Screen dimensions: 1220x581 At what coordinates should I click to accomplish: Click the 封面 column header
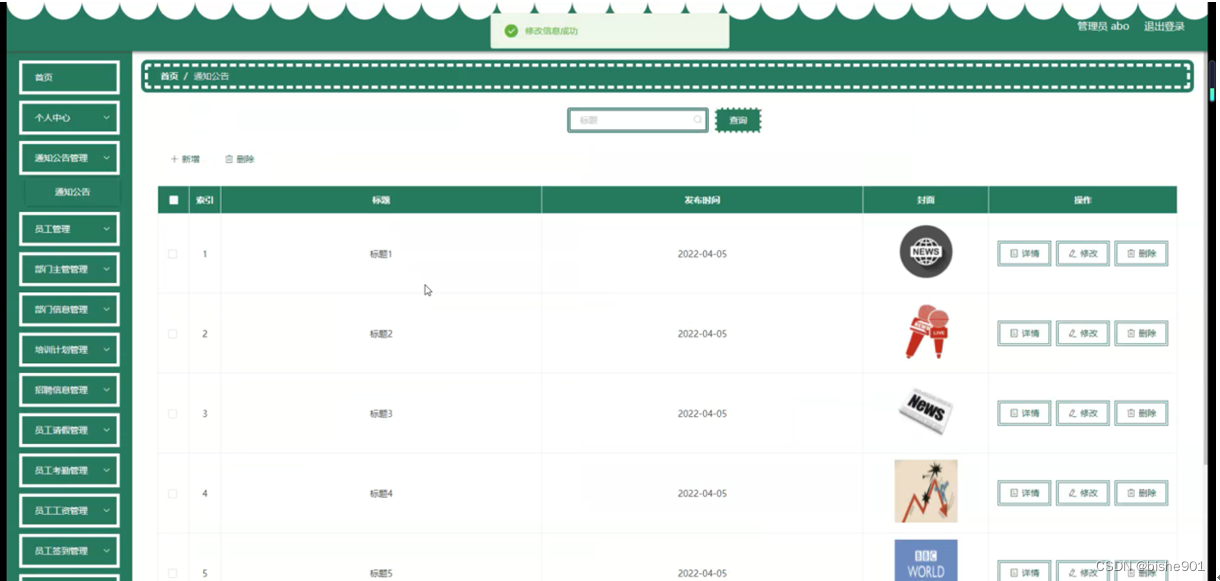926,200
